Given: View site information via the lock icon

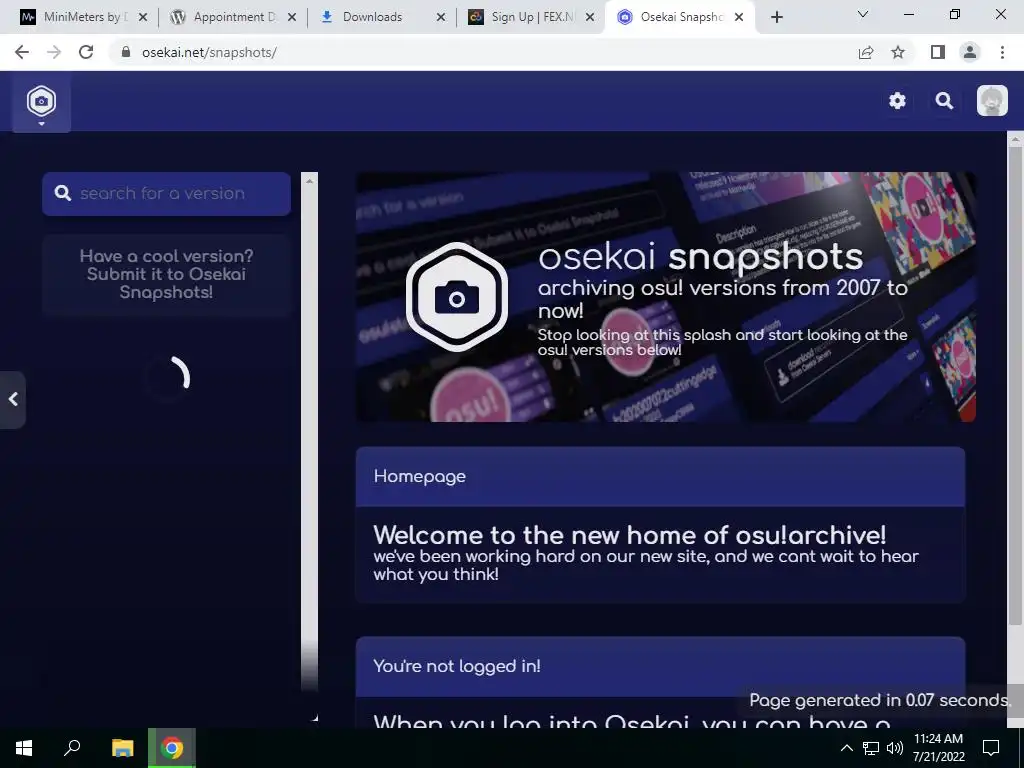Looking at the screenshot, I should pos(126,52).
